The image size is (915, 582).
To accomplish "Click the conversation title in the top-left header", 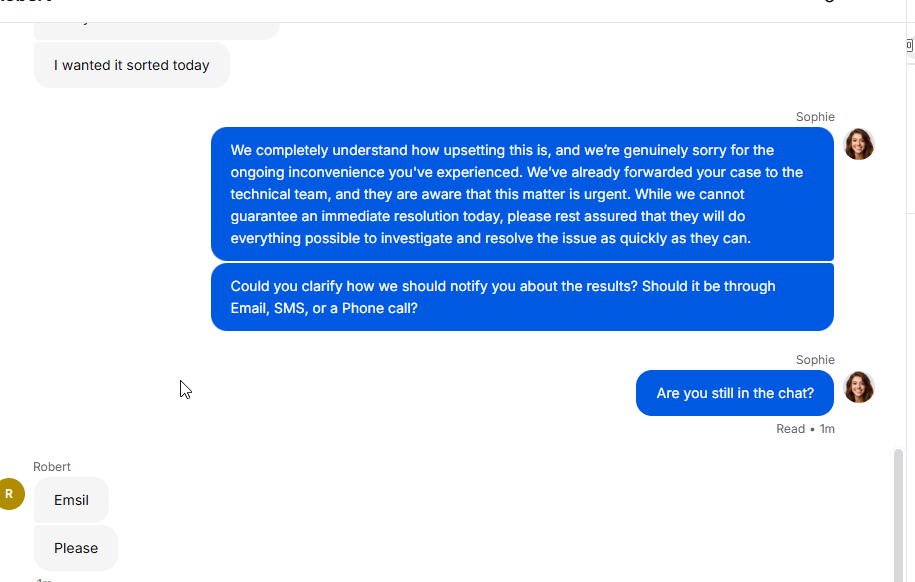I will (26, 2).
